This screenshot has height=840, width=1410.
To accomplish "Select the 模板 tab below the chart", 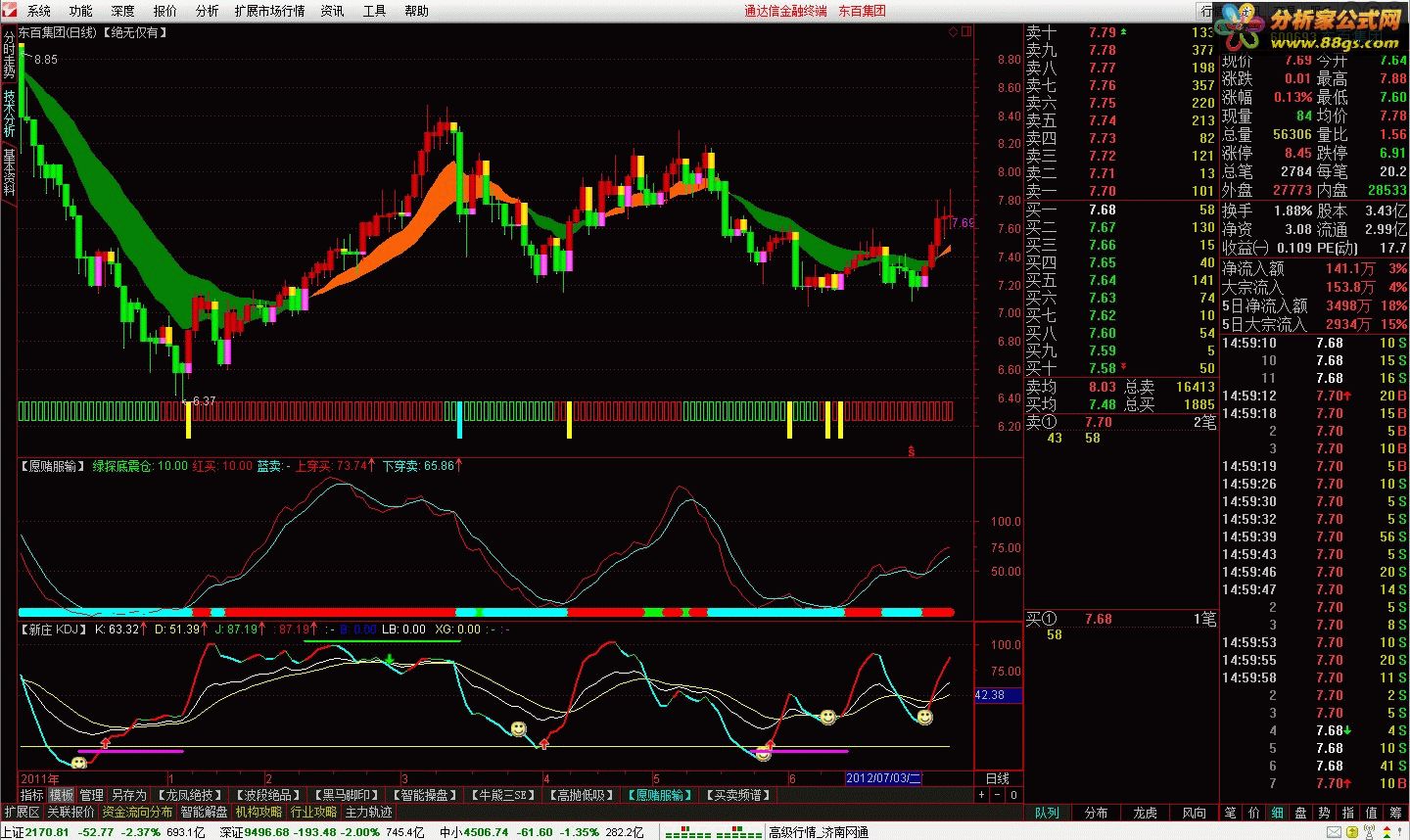I will tap(62, 795).
